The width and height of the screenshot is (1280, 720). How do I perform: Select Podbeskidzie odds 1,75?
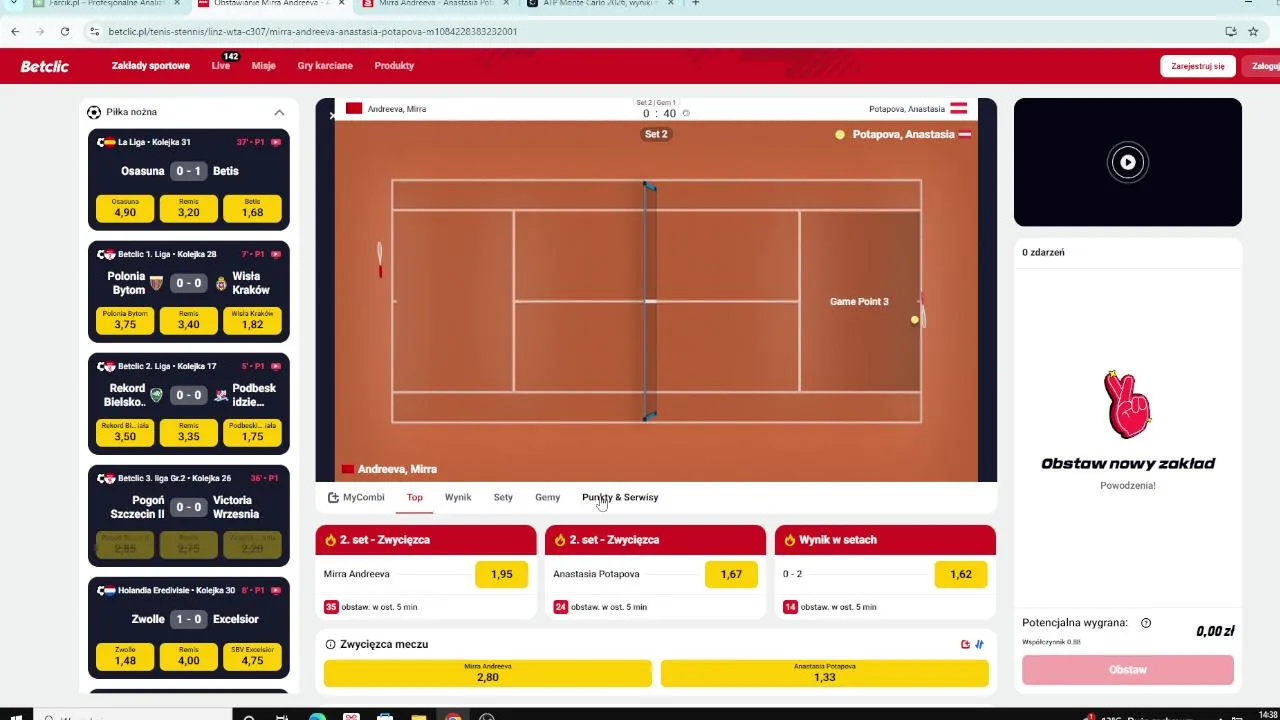coord(252,432)
